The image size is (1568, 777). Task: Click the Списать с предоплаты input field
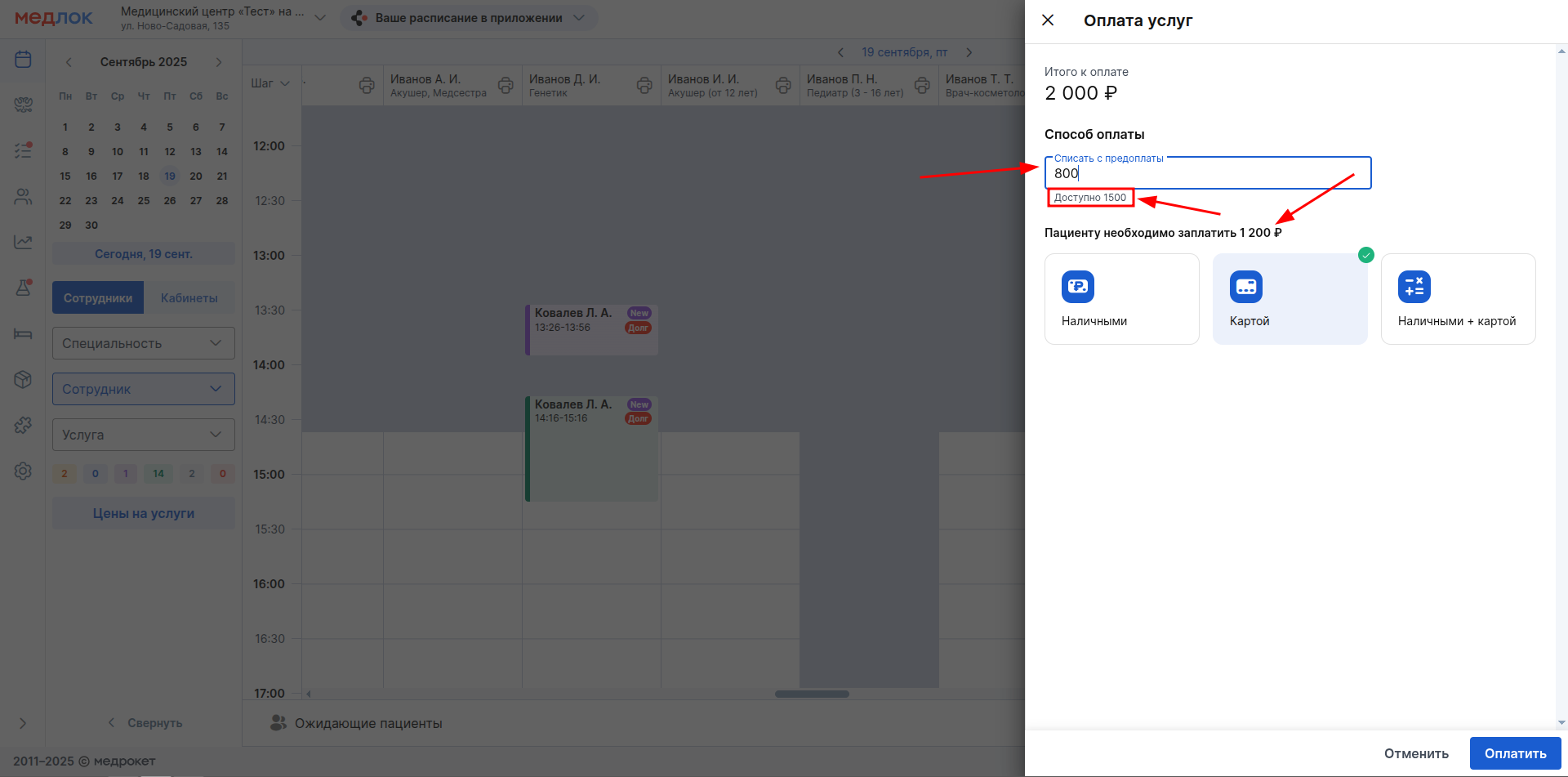coord(1207,173)
